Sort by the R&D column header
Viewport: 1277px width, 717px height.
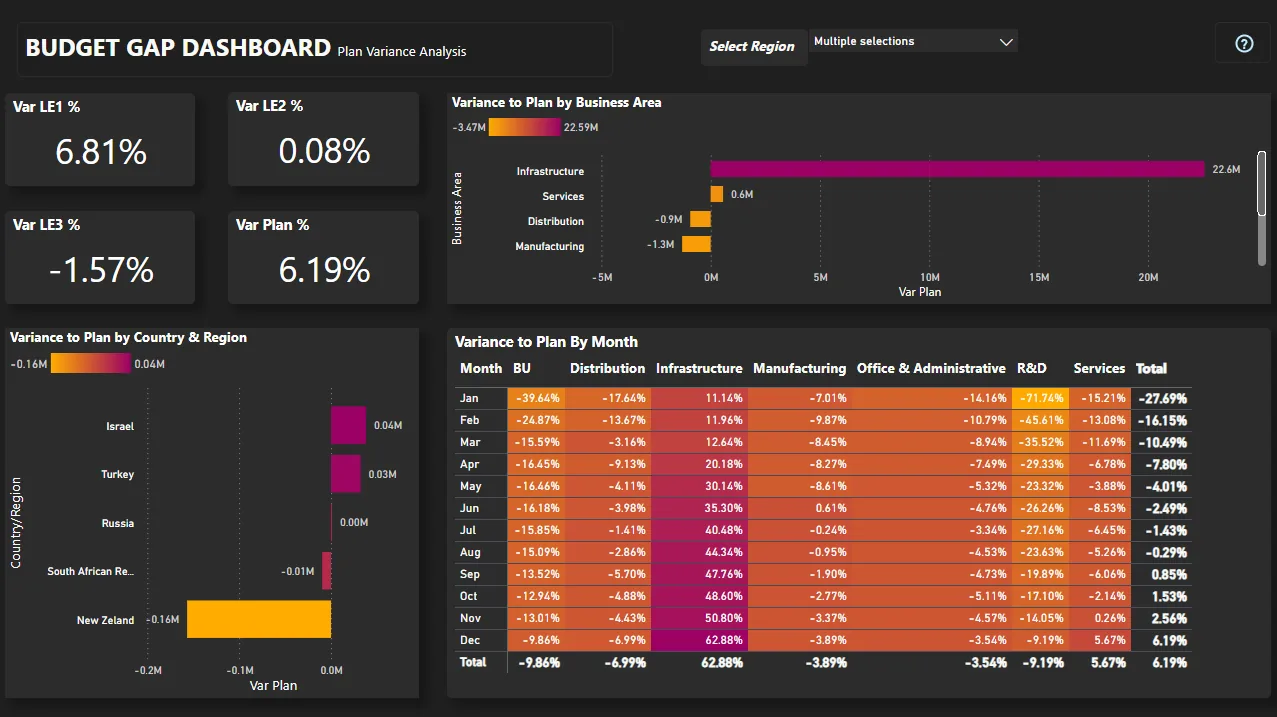1031,368
